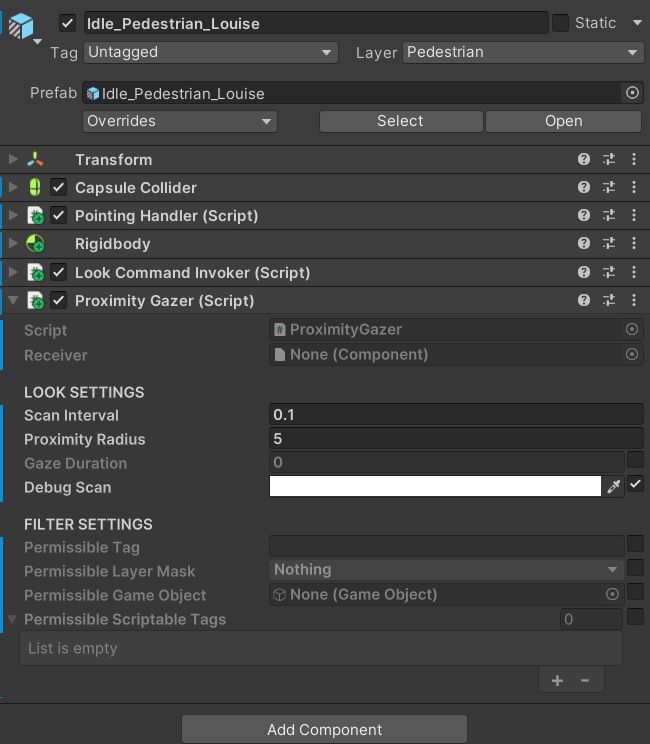The width and height of the screenshot is (650, 744).
Task: Open Transform three-dot context menu
Action: click(634, 159)
